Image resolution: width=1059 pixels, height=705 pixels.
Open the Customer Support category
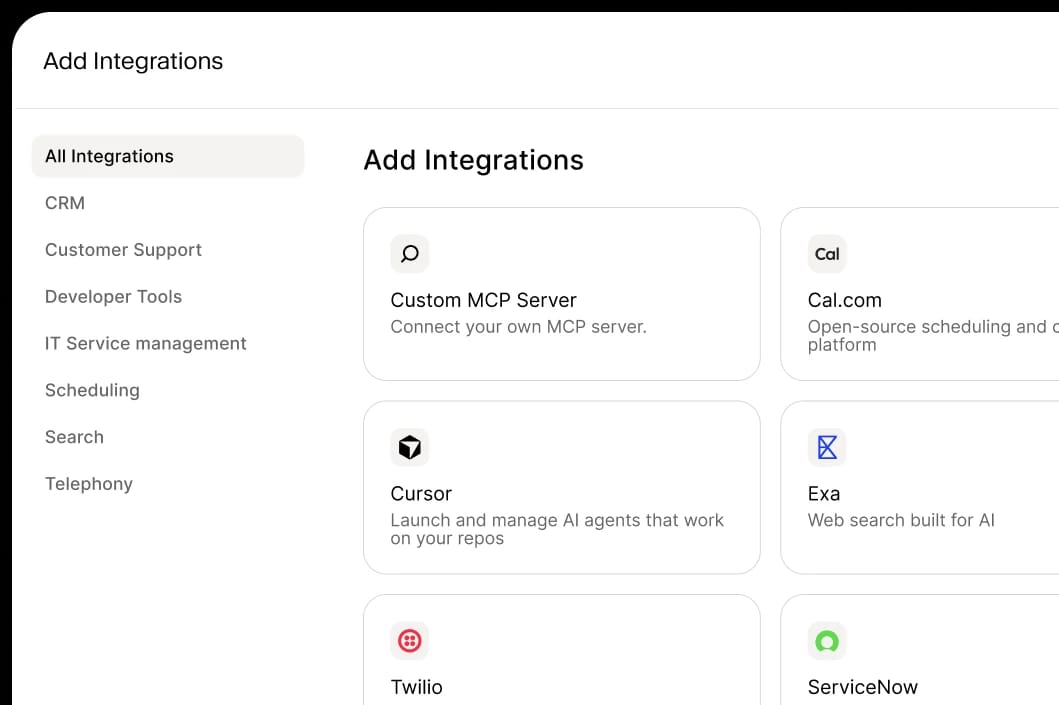(x=123, y=250)
